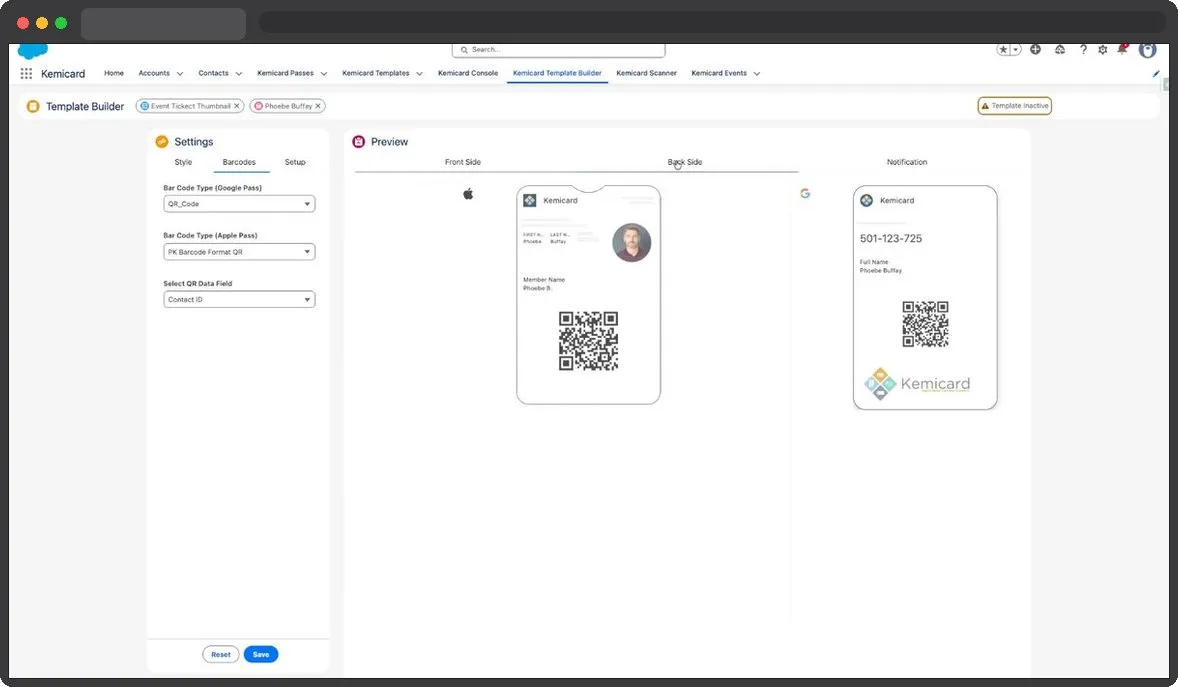Click the QR code on Apple pass
Screen dimensions: 1178x687
[x=588, y=341]
